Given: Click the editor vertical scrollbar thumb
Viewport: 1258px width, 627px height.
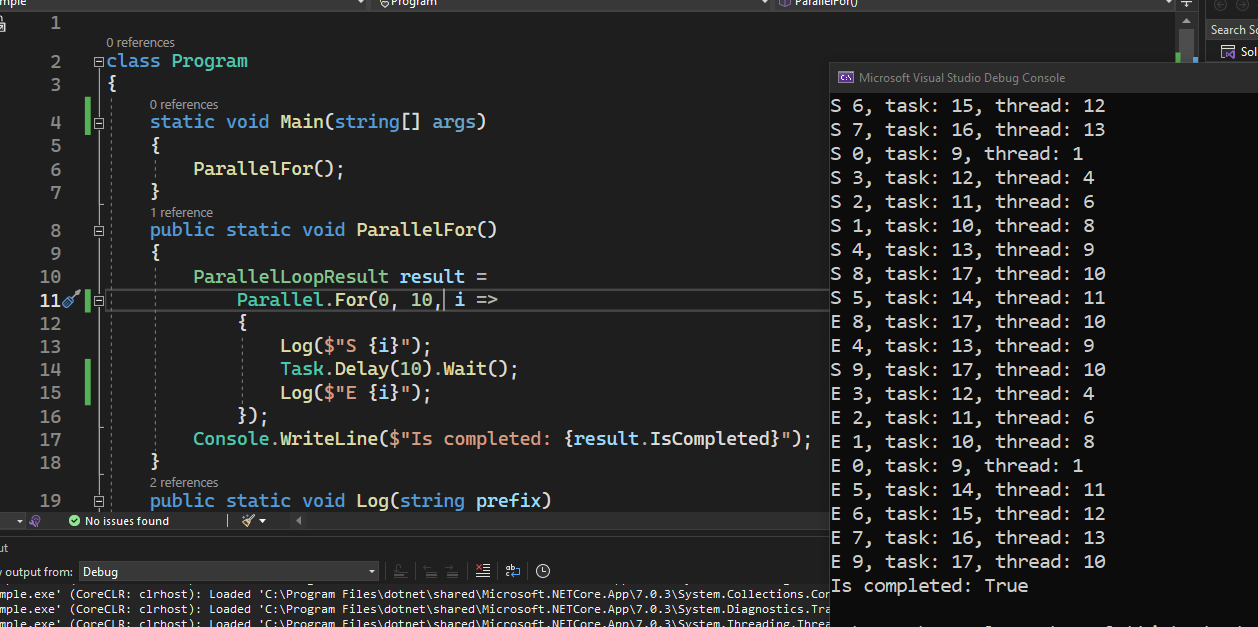Looking at the screenshot, I should coord(1186,45).
